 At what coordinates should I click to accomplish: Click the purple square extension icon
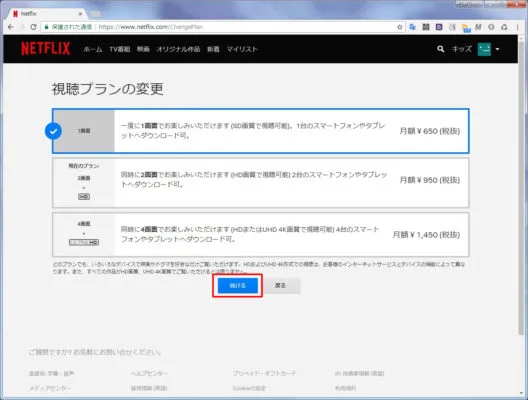coord(439,27)
